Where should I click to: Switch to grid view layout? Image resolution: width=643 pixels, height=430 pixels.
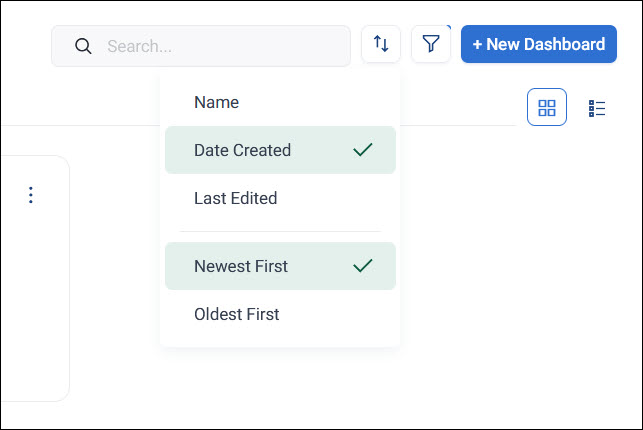click(x=547, y=107)
